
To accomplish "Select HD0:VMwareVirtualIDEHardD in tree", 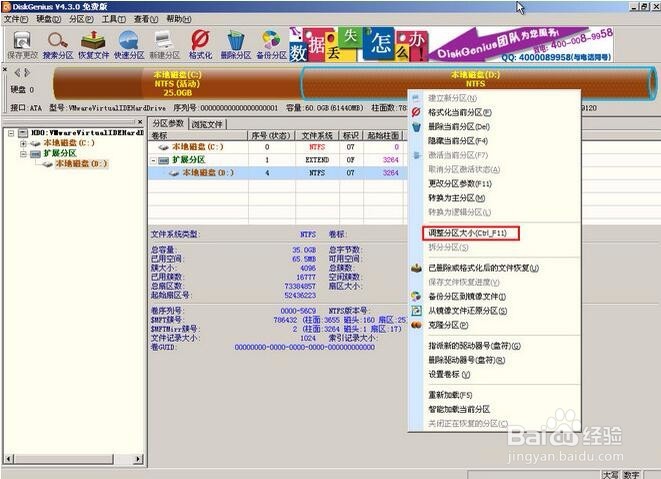I will (x=87, y=133).
